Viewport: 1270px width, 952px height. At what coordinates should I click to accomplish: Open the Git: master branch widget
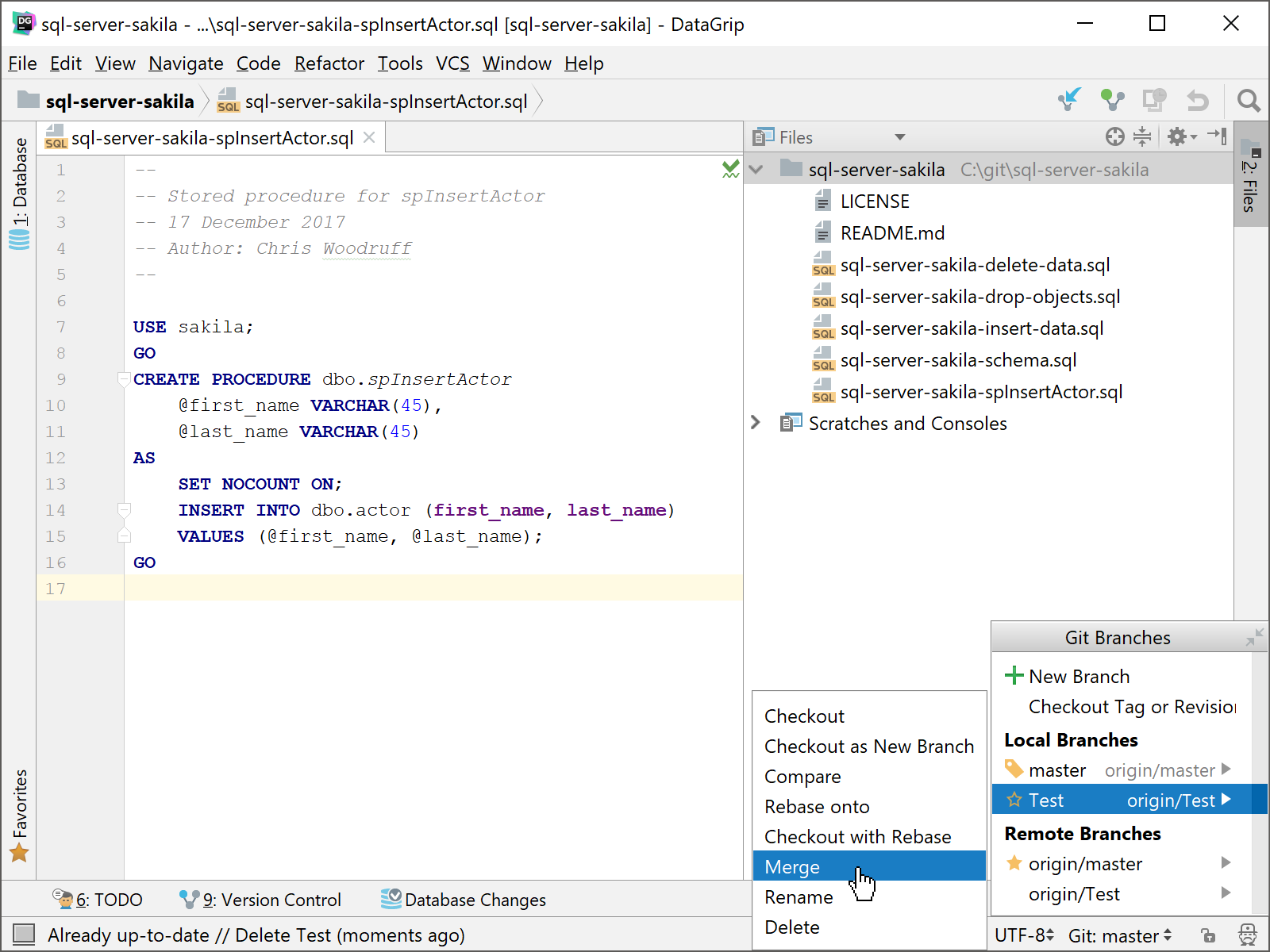1120,935
